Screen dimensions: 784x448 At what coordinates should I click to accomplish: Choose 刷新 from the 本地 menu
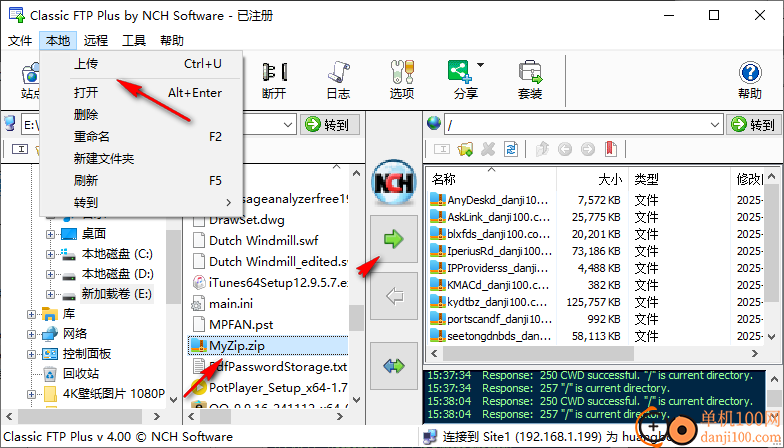(x=142, y=180)
